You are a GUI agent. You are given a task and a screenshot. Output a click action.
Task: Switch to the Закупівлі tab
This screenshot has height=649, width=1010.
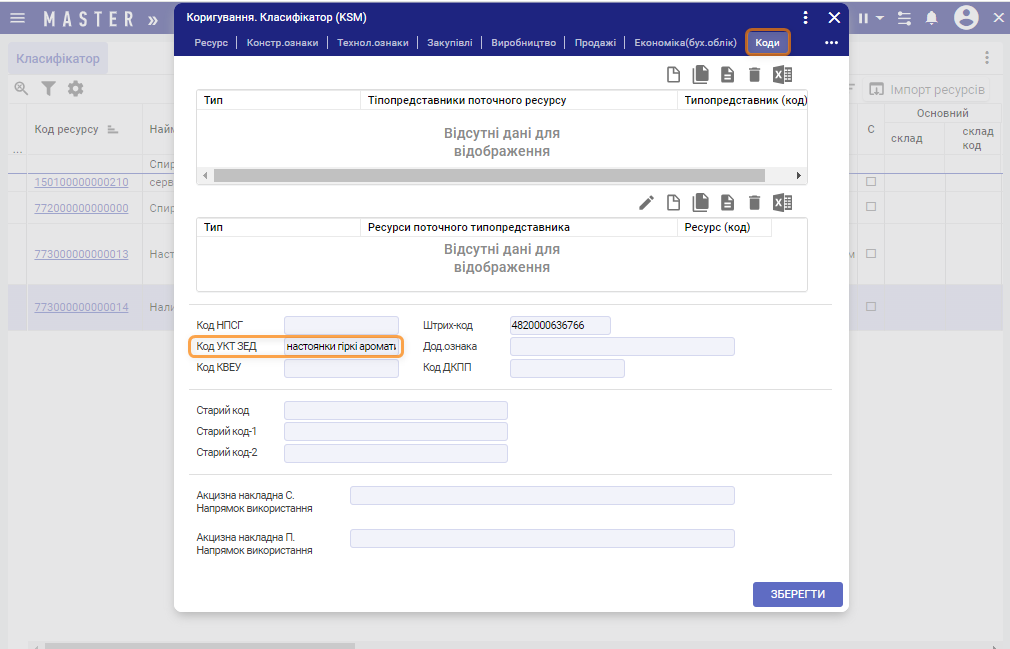pyautogui.click(x=449, y=43)
